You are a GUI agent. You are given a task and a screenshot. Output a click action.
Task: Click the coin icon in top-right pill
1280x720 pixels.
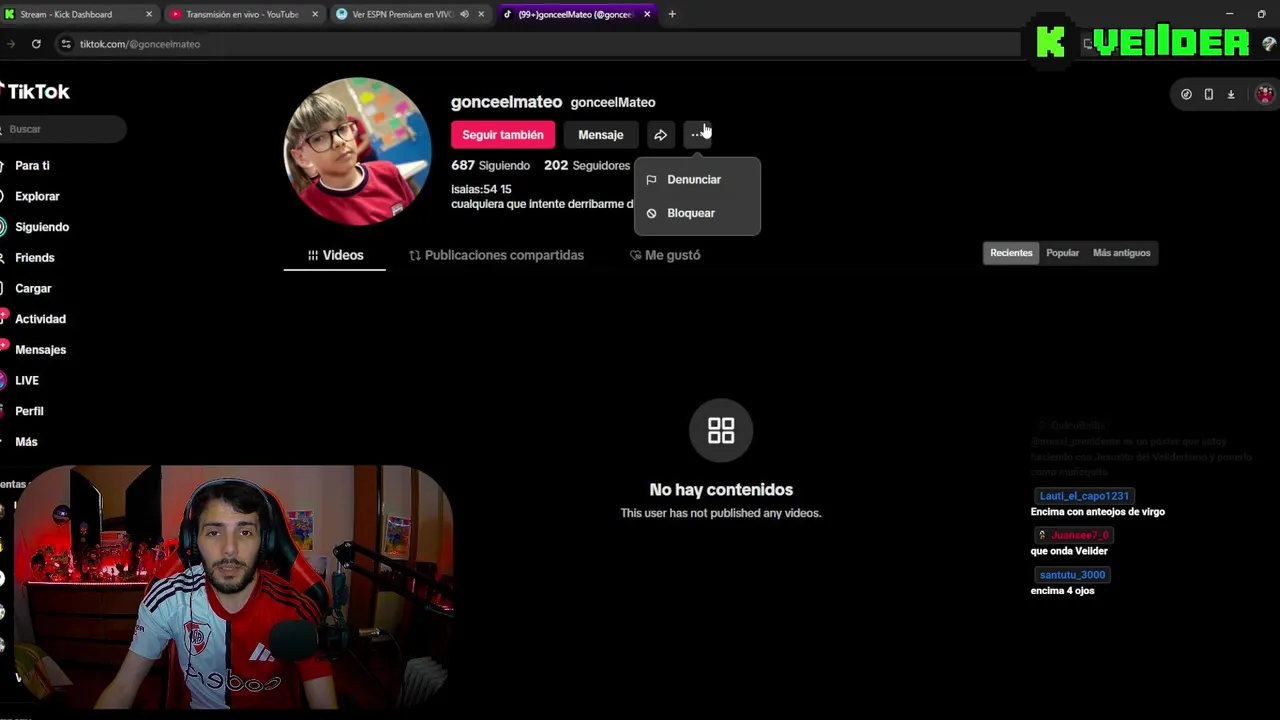(x=1186, y=94)
